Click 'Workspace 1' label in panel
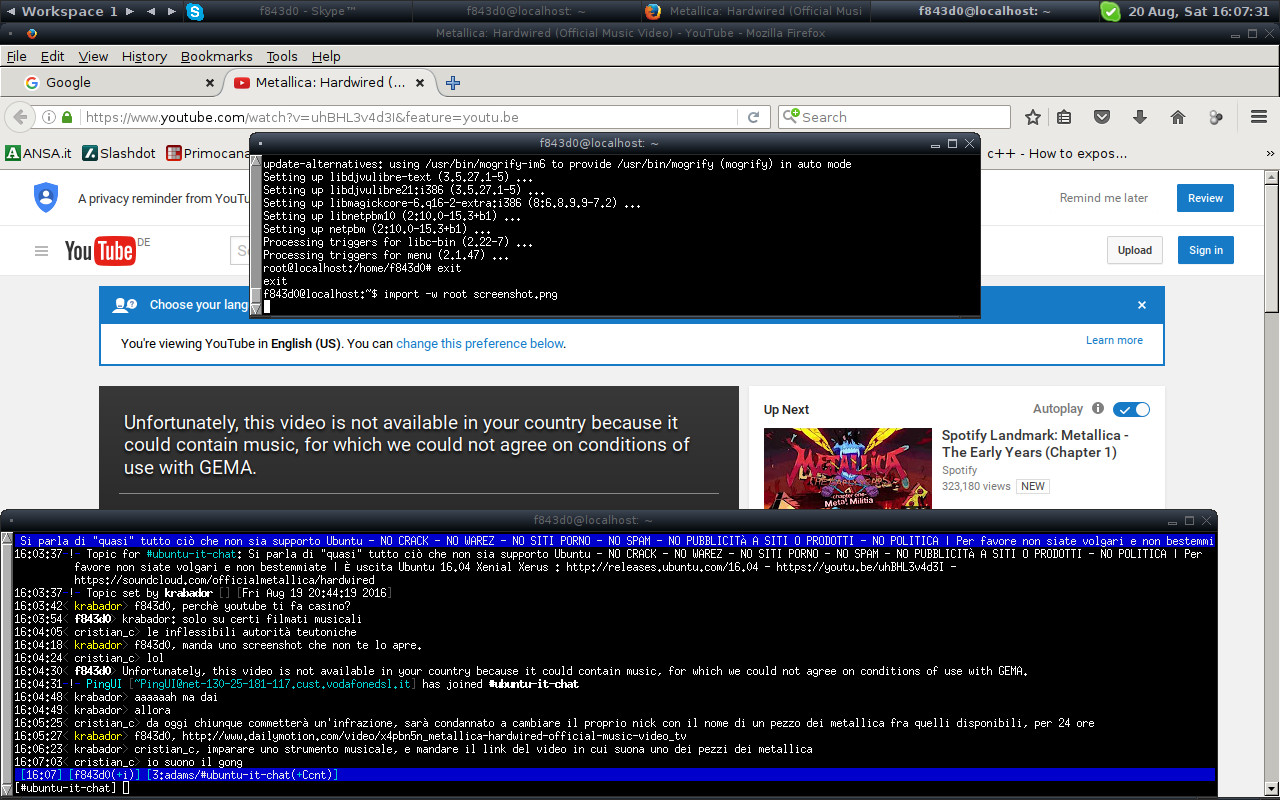This screenshot has width=1280, height=800. (x=69, y=11)
